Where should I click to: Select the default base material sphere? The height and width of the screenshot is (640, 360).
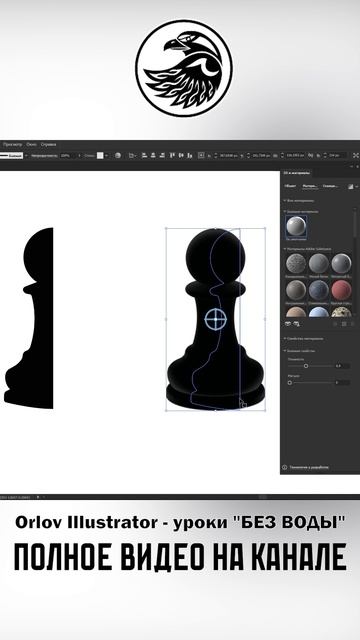coord(296,227)
